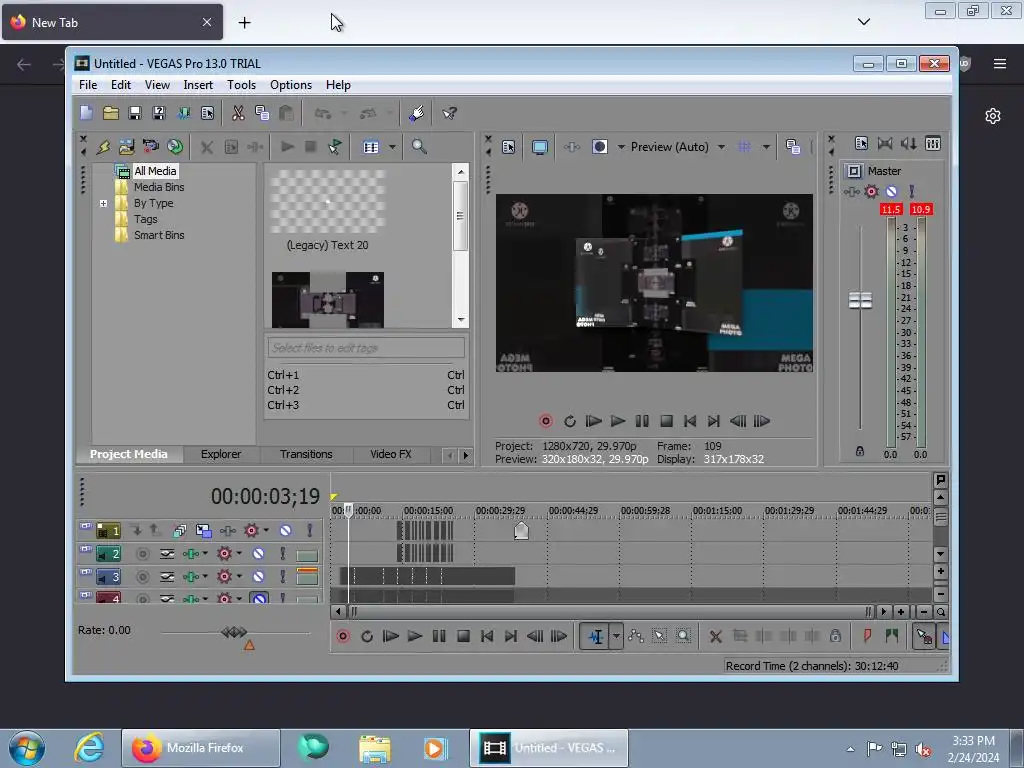Switch to the Transitions tab
Screen dimensions: 1024x768
(306, 454)
